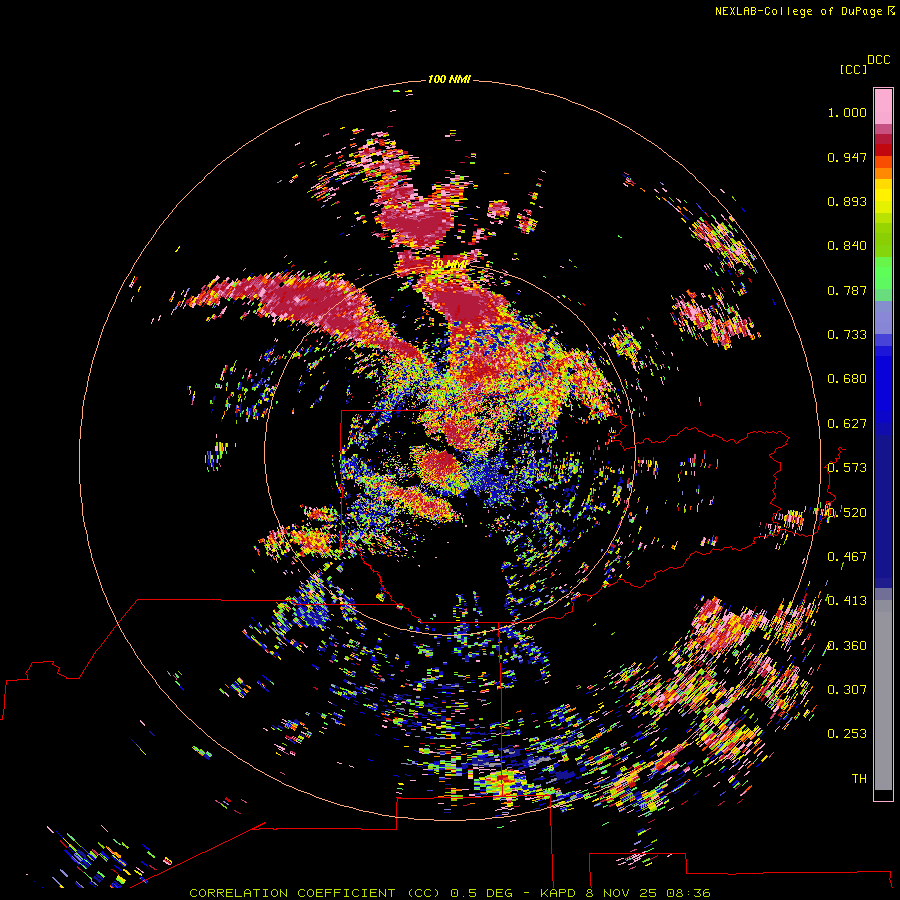Click the 08:36 timestamp in caption
The width and height of the screenshot is (900, 900).
[x=689, y=893]
